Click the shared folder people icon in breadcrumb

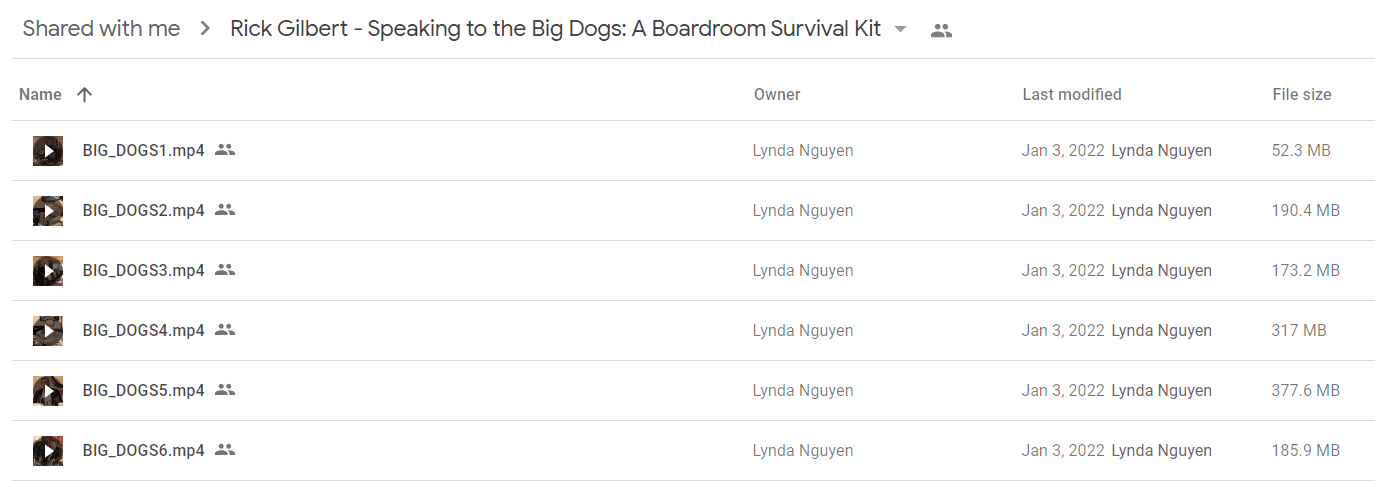point(941,30)
